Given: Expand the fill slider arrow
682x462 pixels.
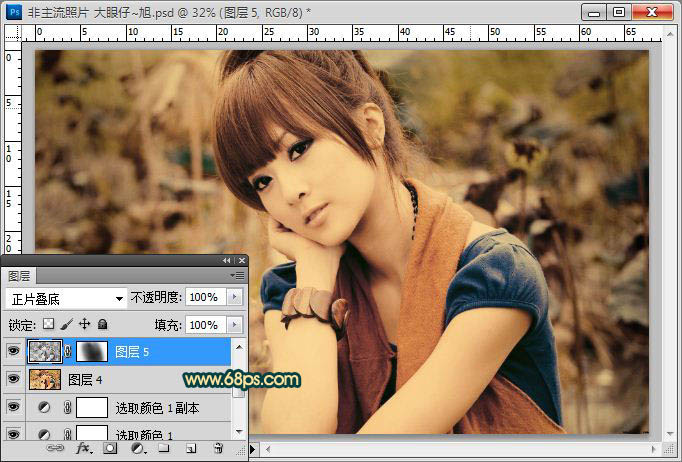Looking at the screenshot, I should pyautogui.click(x=234, y=325).
